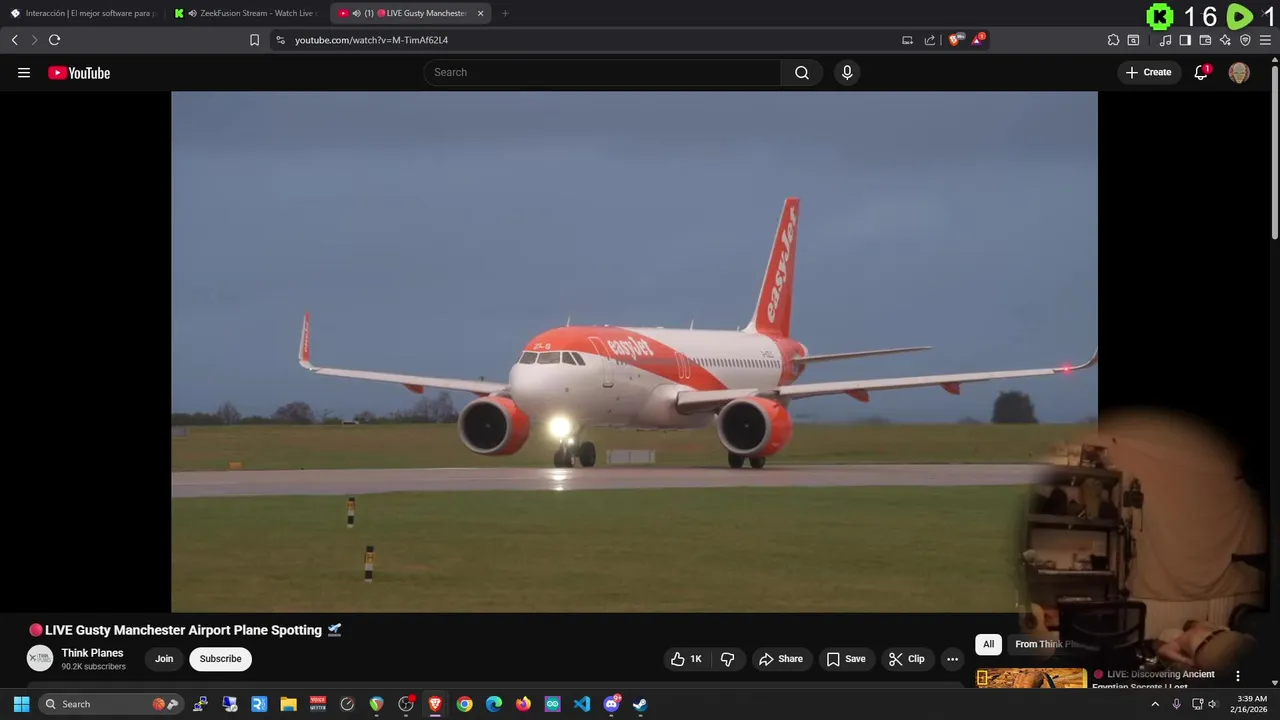This screenshot has height=720, width=1280.
Task: Select the All filter chip
Action: (x=988, y=644)
